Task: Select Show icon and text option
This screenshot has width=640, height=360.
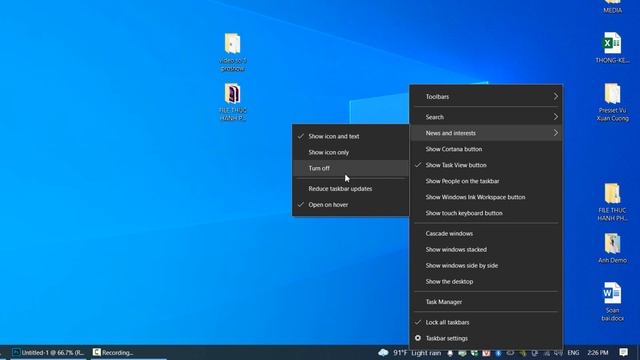Action: tap(351, 136)
